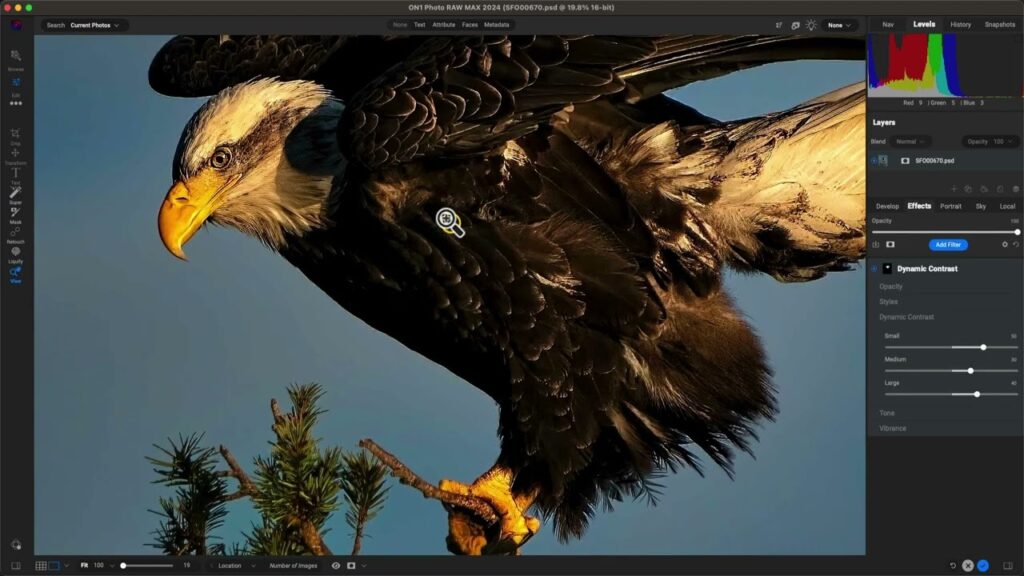Open the filmstrip Location dropdown
Screen dimensions: 1024x576
pos(232,565)
